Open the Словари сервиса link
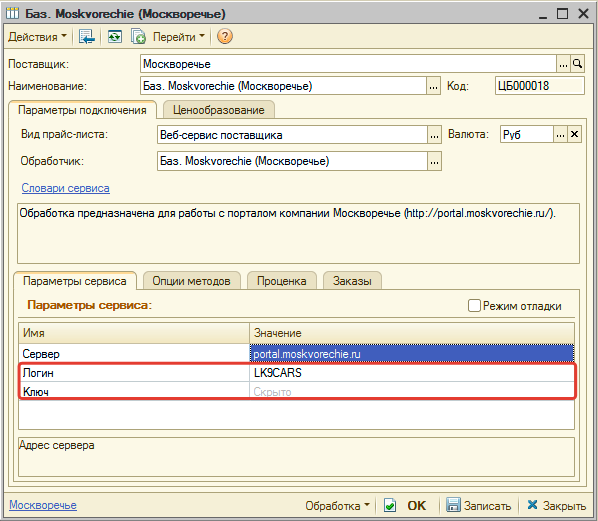The height and width of the screenshot is (521, 598). point(66,188)
